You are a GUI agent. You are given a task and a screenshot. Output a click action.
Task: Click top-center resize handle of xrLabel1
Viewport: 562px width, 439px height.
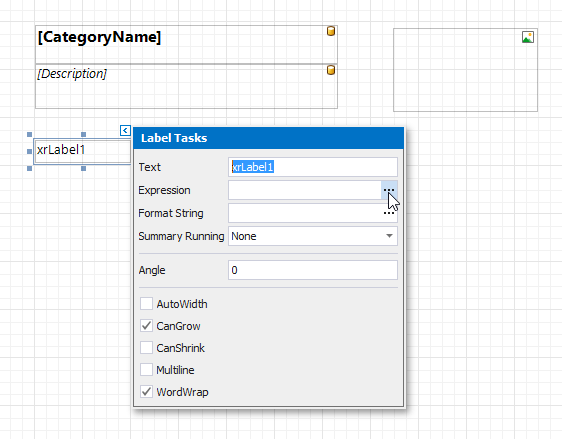click(84, 134)
